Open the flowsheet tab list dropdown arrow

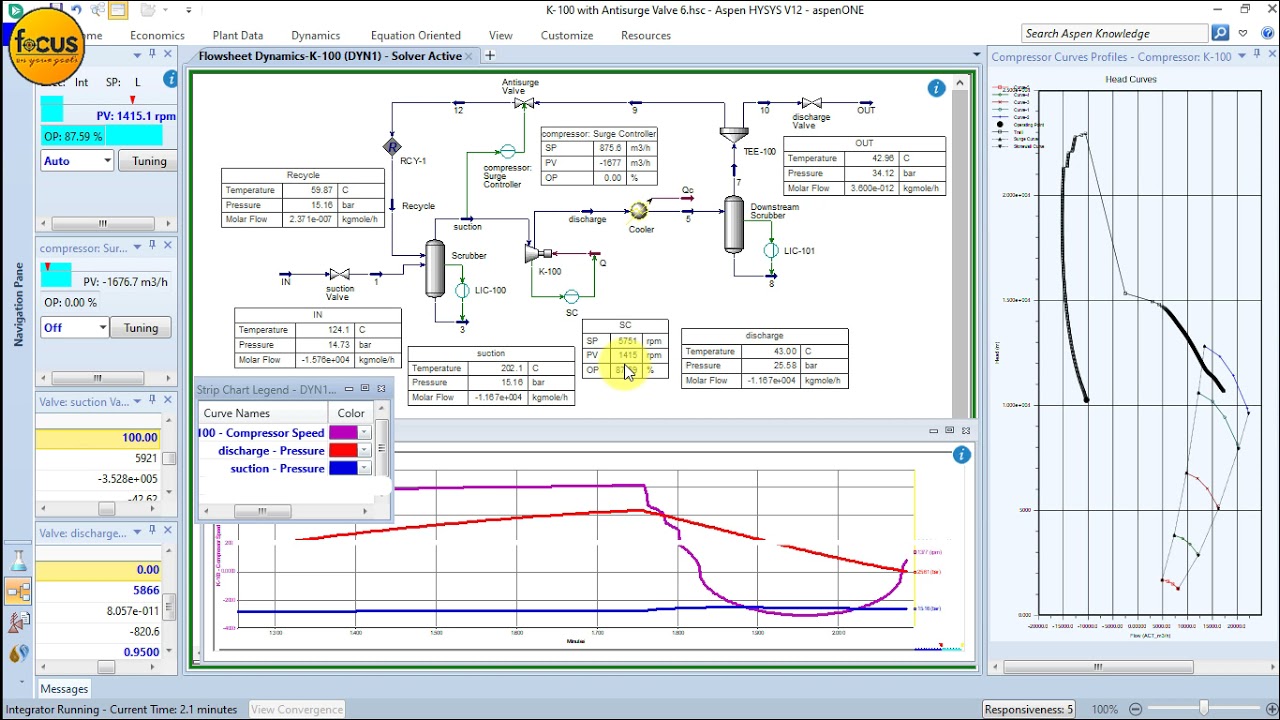coord(976,55)
